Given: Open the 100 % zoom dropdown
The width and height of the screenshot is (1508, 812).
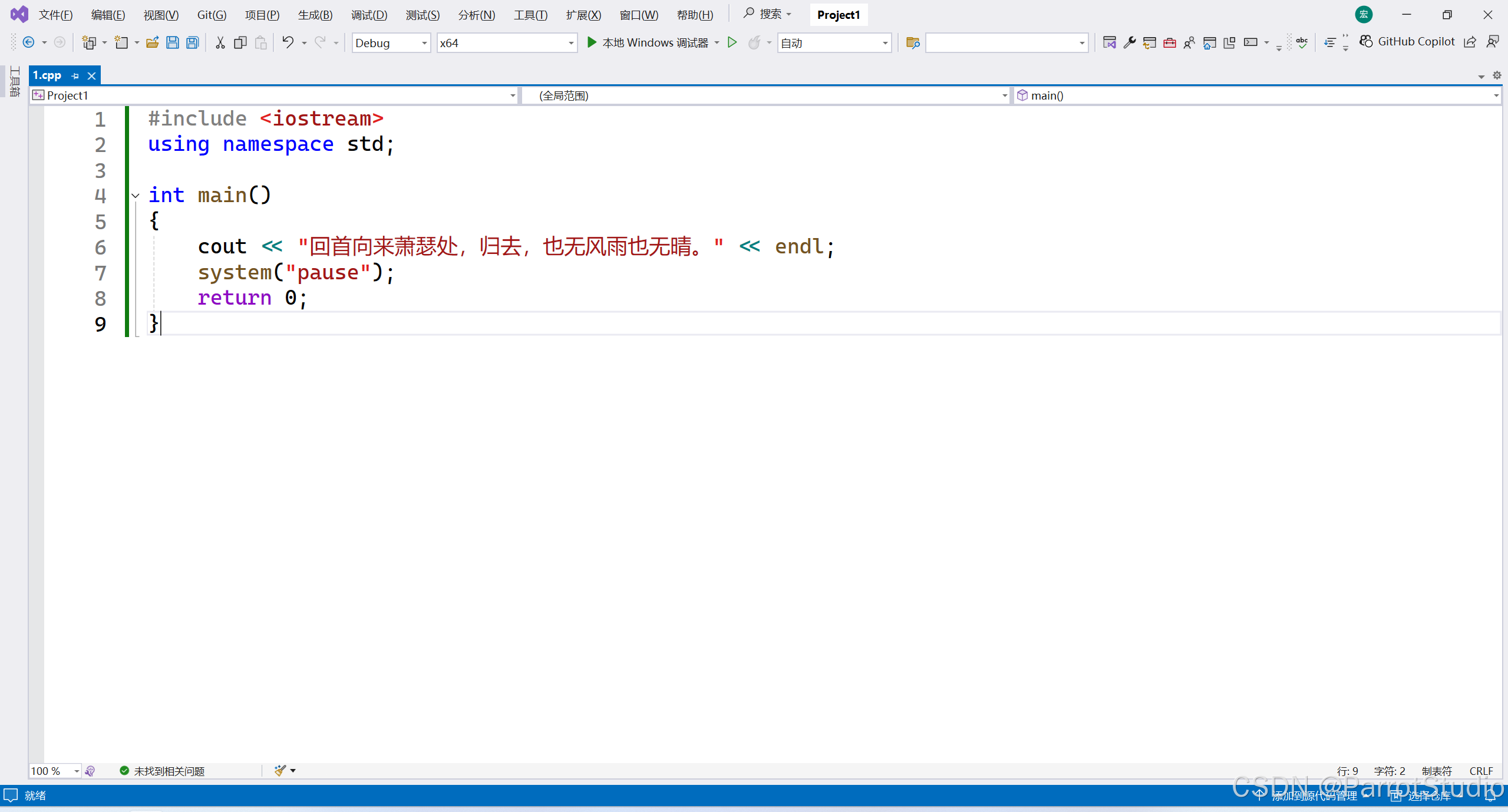Looking at the screenshot, I should tap(55, 771).
